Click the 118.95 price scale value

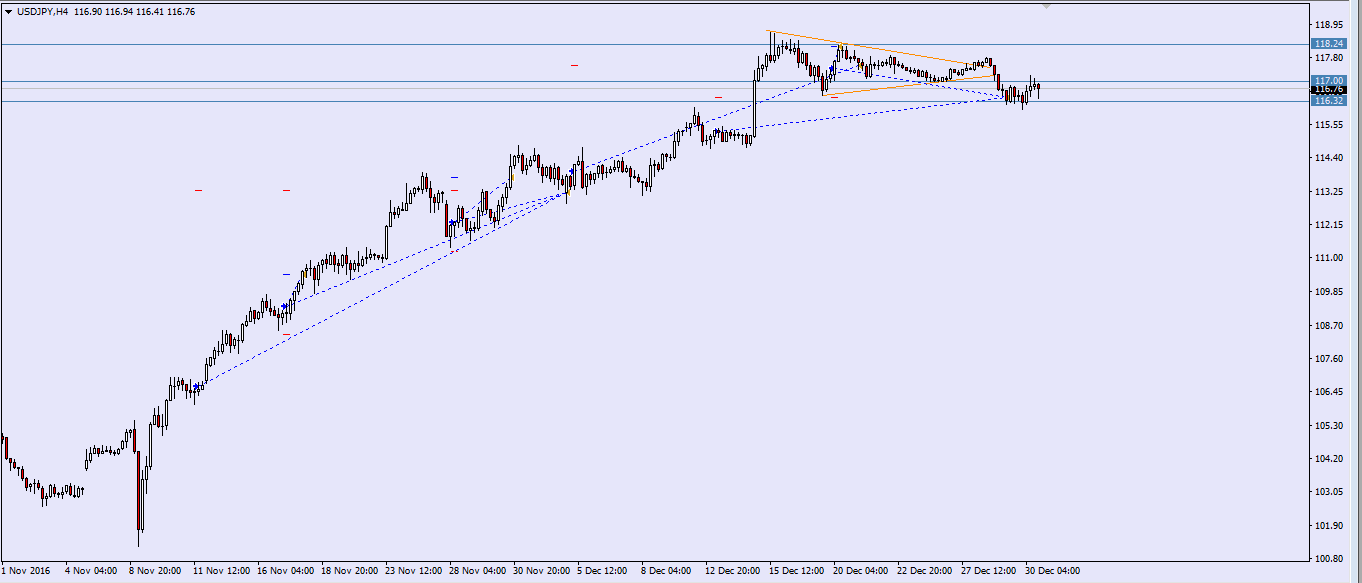pos(1329,24)
